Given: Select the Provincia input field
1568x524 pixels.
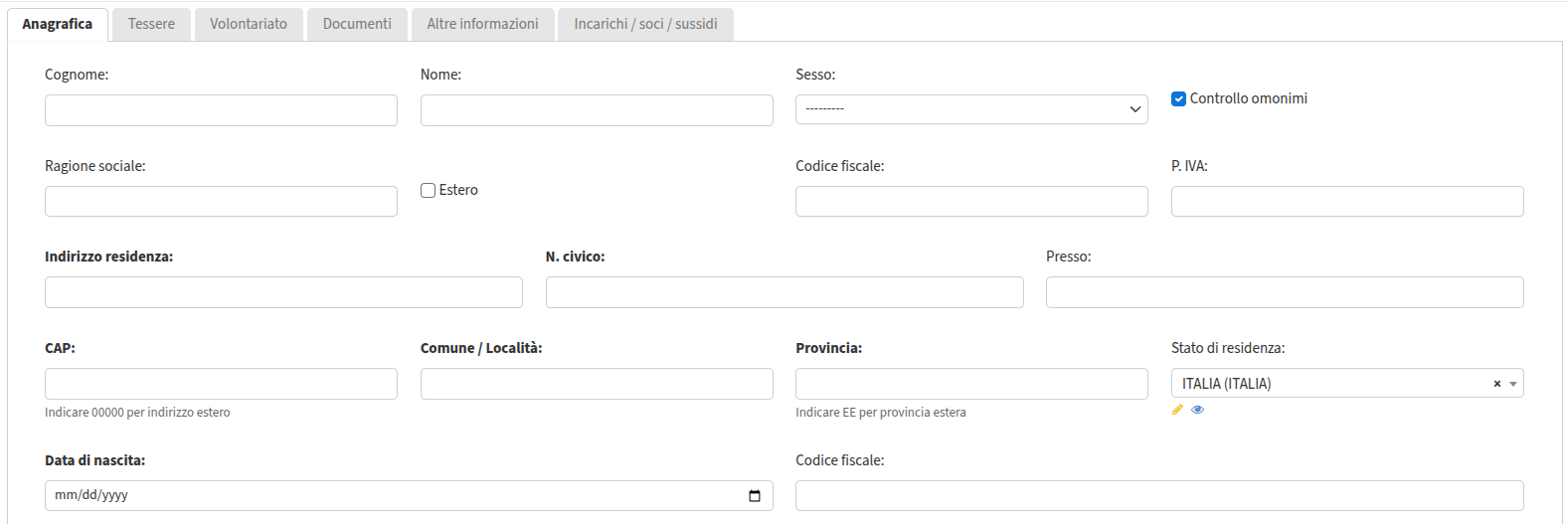Looking at the screenshot, I should point(971,384).
